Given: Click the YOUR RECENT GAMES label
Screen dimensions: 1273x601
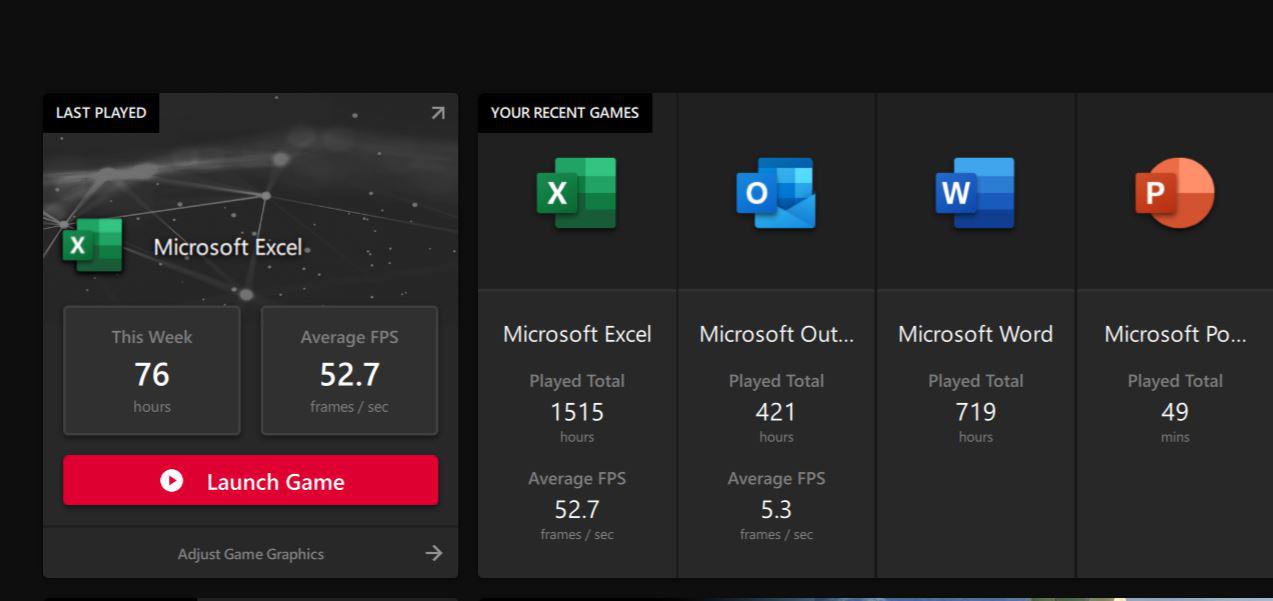Looking at the screenshot, I should [565, 113].
